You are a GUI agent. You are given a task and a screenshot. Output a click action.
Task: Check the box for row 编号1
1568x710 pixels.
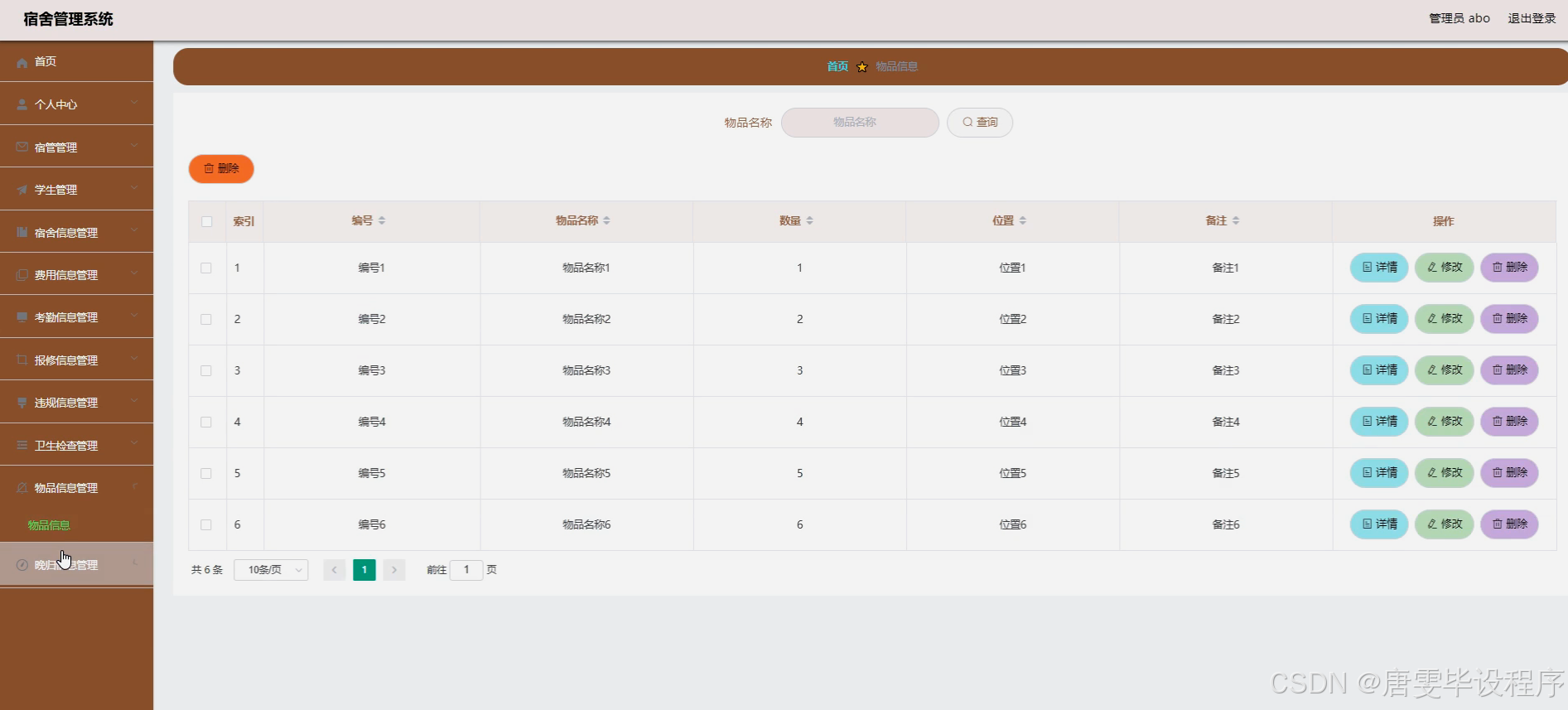[x=206, y=268]
